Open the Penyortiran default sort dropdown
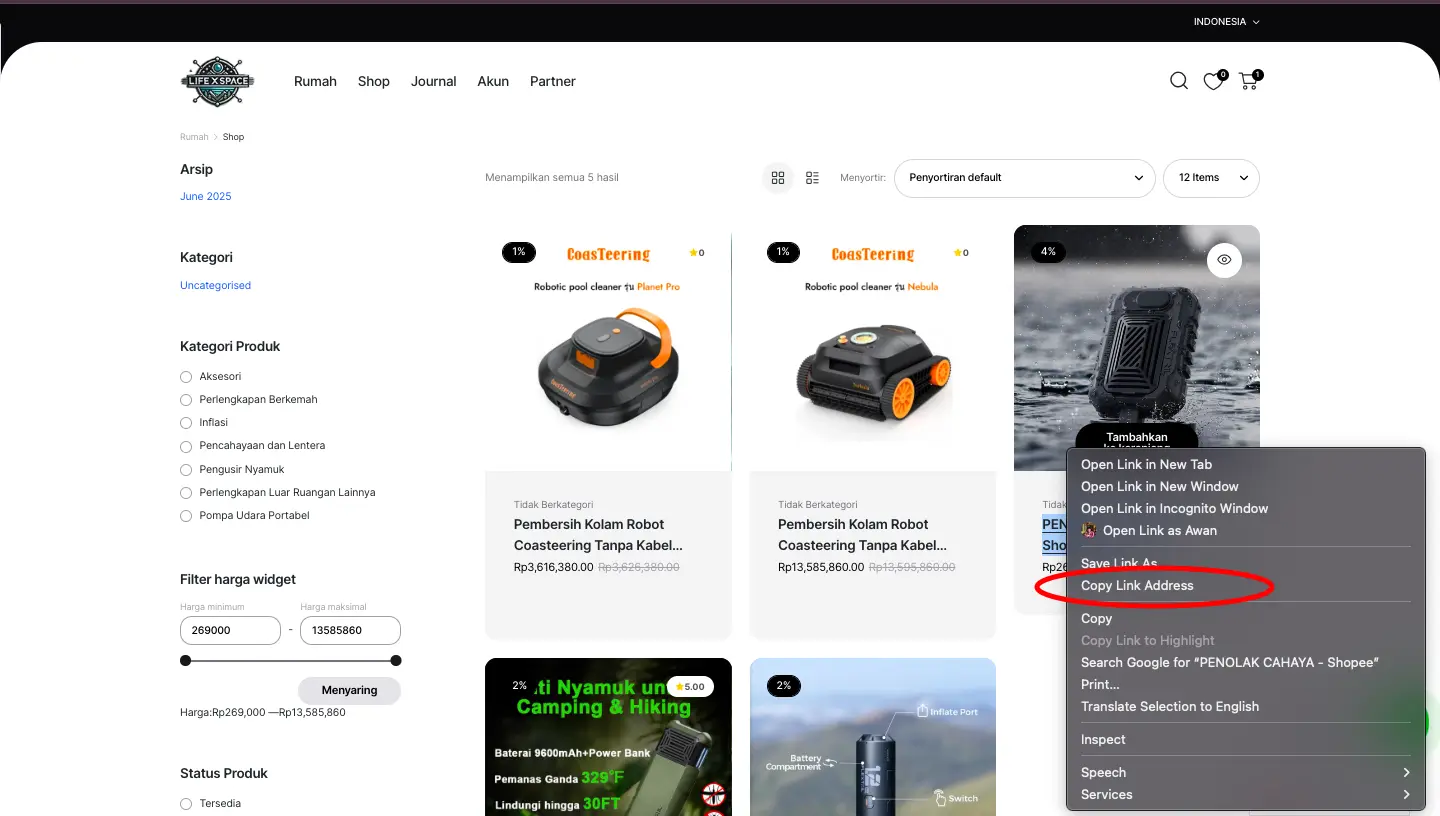Image resolution: width=1440 pixels, height=816 pixels. pyautogui.click(x=1025, y=178)
